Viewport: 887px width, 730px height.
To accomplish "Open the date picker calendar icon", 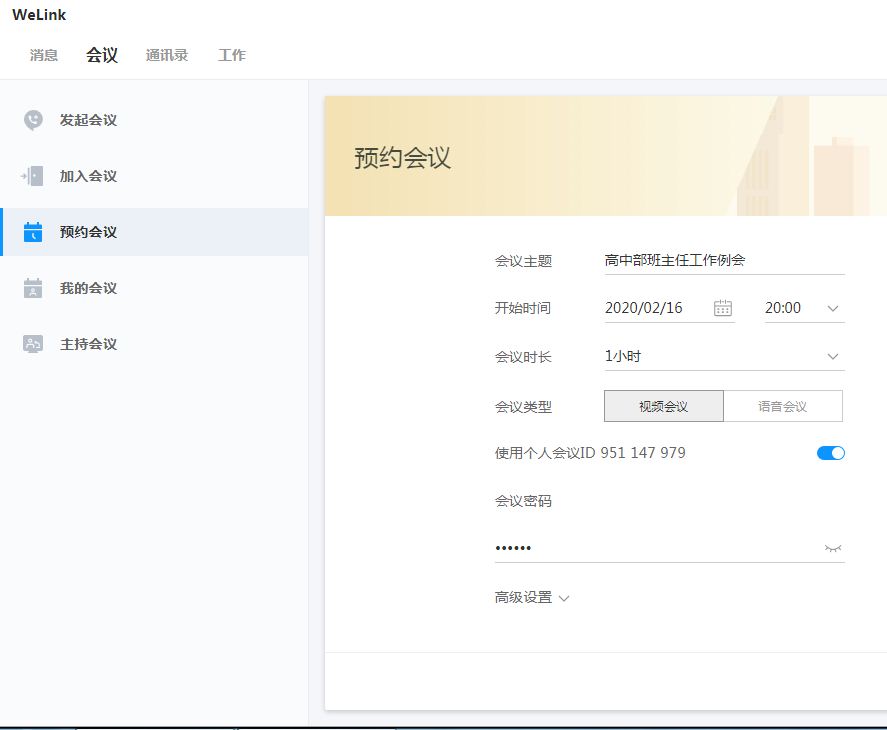I will click(x=723, y=308).
